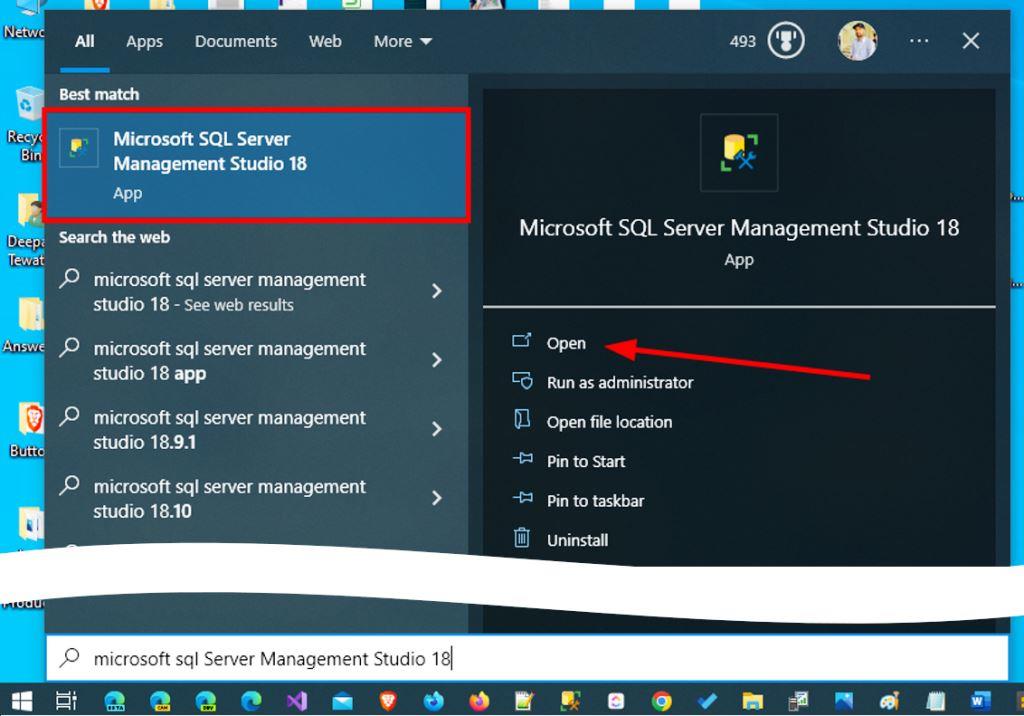1024x716 pixels.
Task: Click the search options ellipsis
Action: [918, 41]
